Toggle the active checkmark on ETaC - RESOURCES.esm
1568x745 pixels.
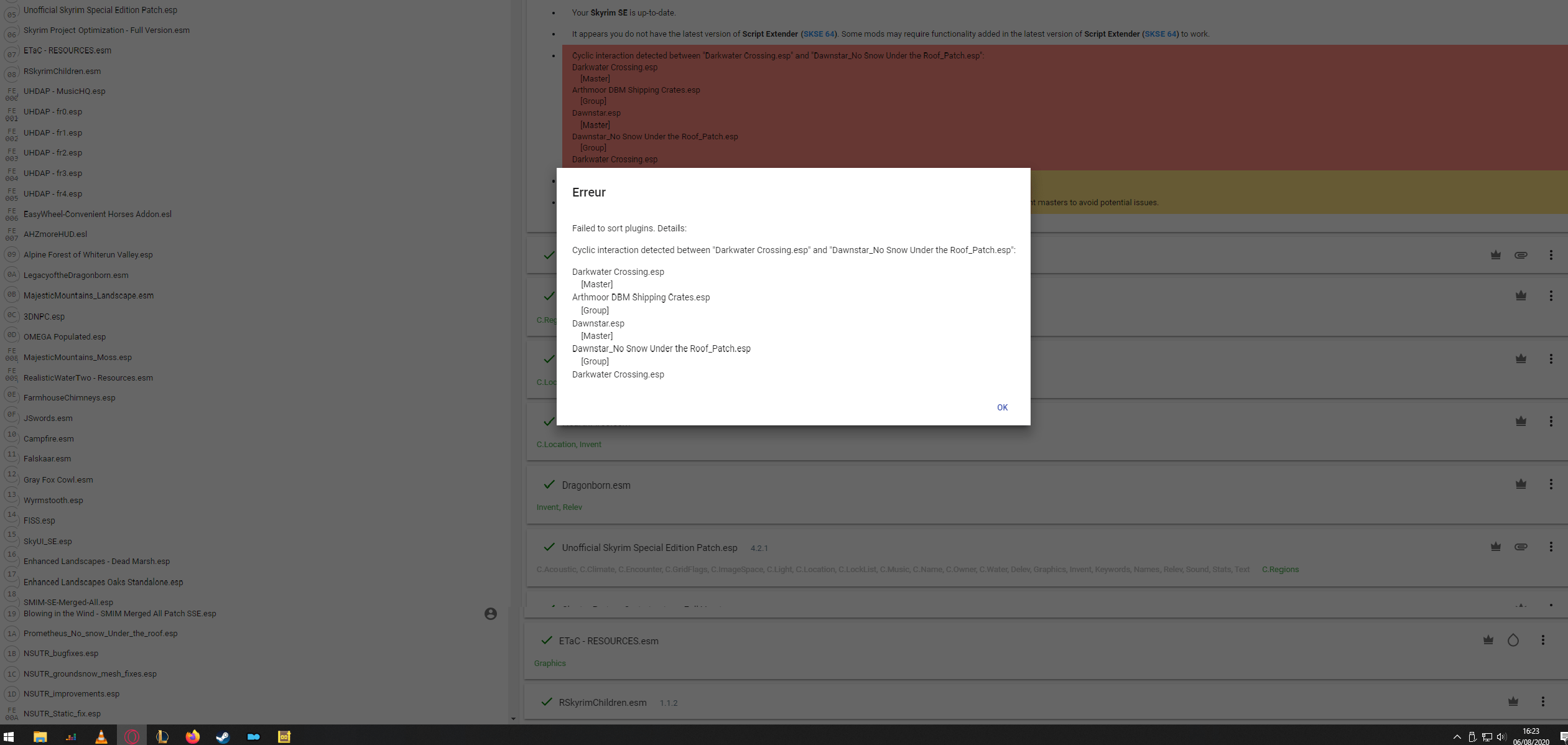tap(546, 640)
